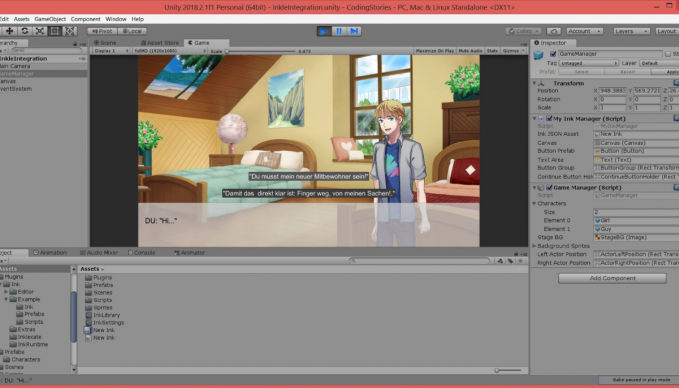Screen dimensions: 679x388
Task: Open the GameObject menu
Action: click(x=50, y=19)
